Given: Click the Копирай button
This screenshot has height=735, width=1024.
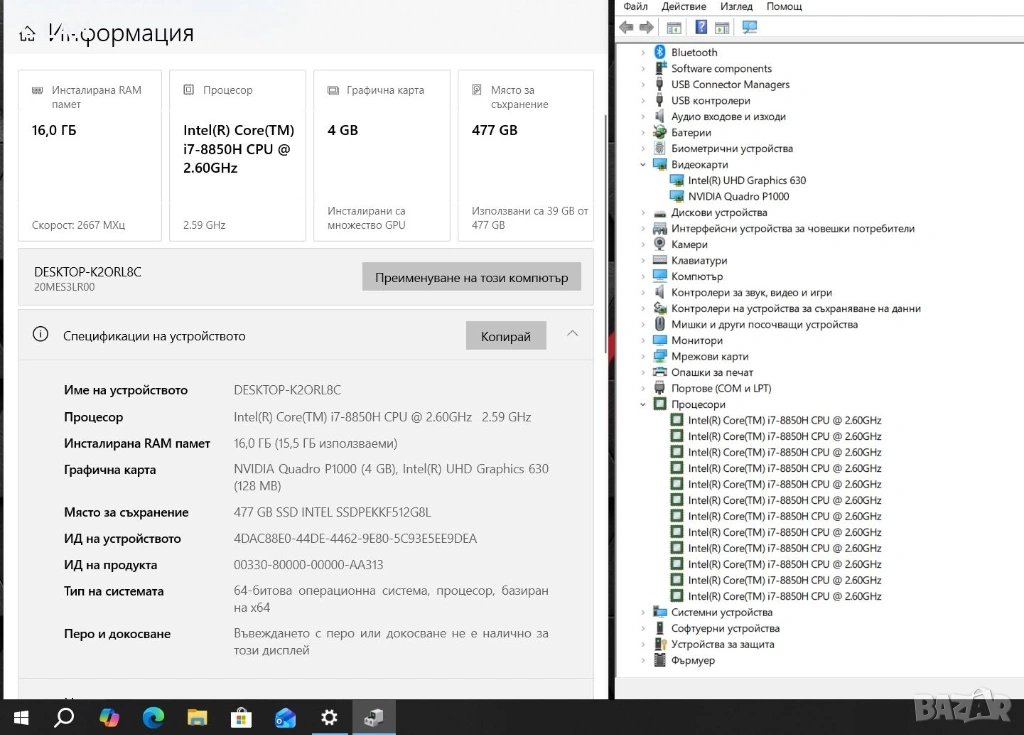Looking at the screenshot, I should 506,336.
